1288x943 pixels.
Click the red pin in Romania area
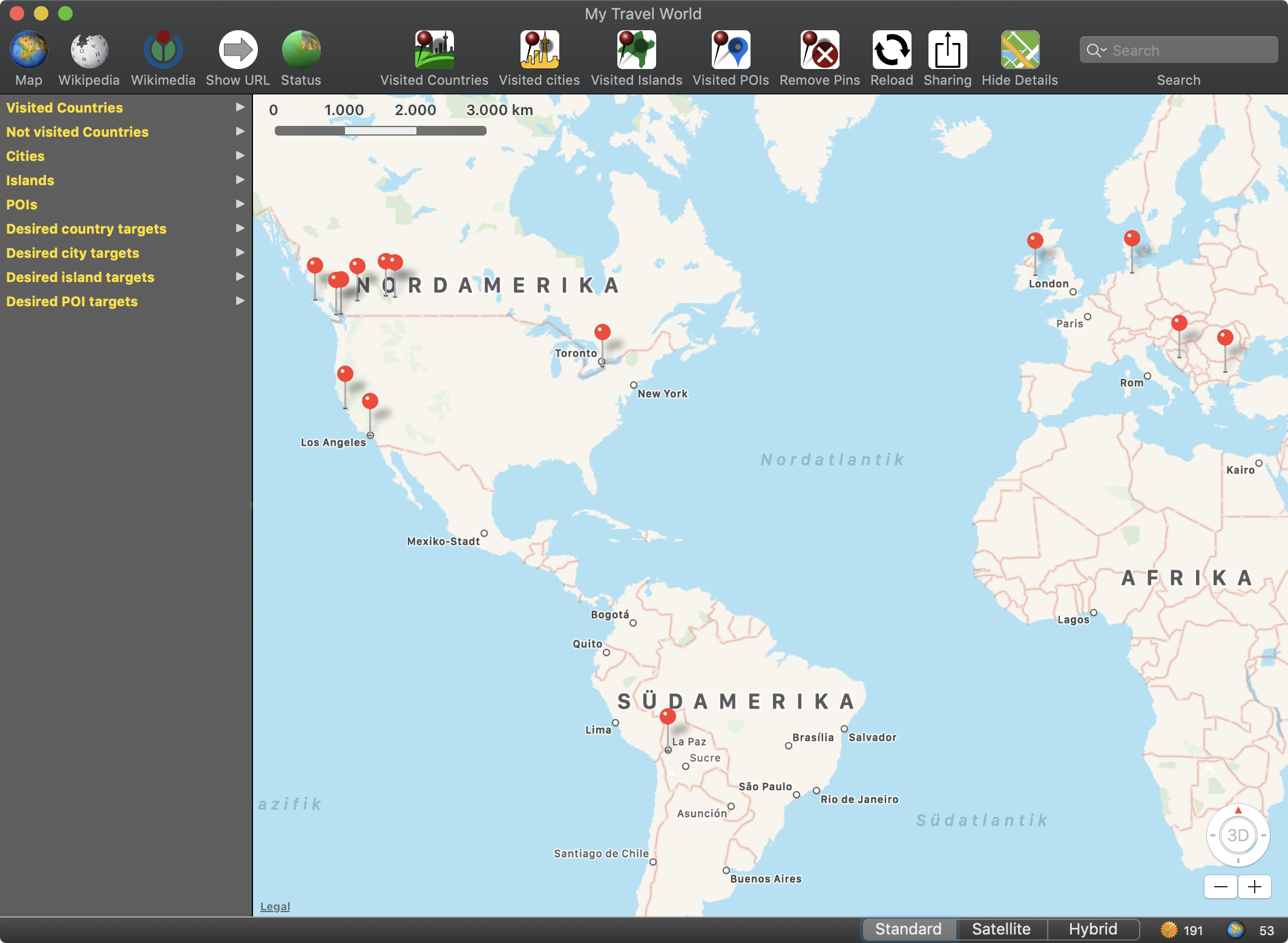(x=1225, y=337)
